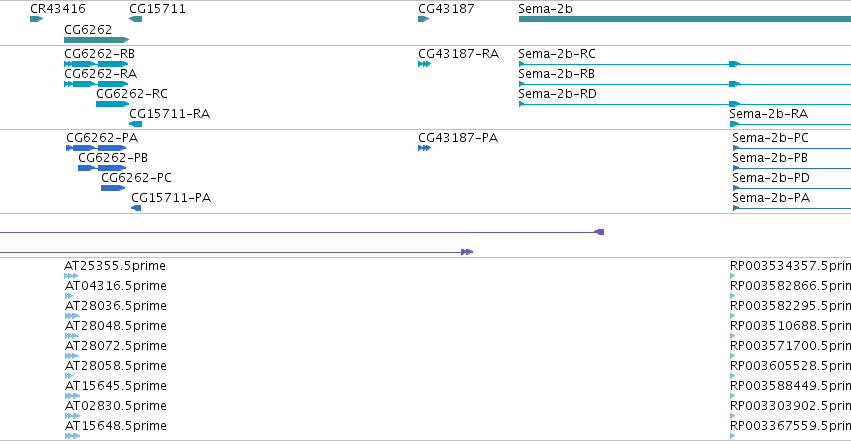Select the CG6262-PC protein glyph
This screenshot has width=851, height=441.
click(x=113, y=188)
